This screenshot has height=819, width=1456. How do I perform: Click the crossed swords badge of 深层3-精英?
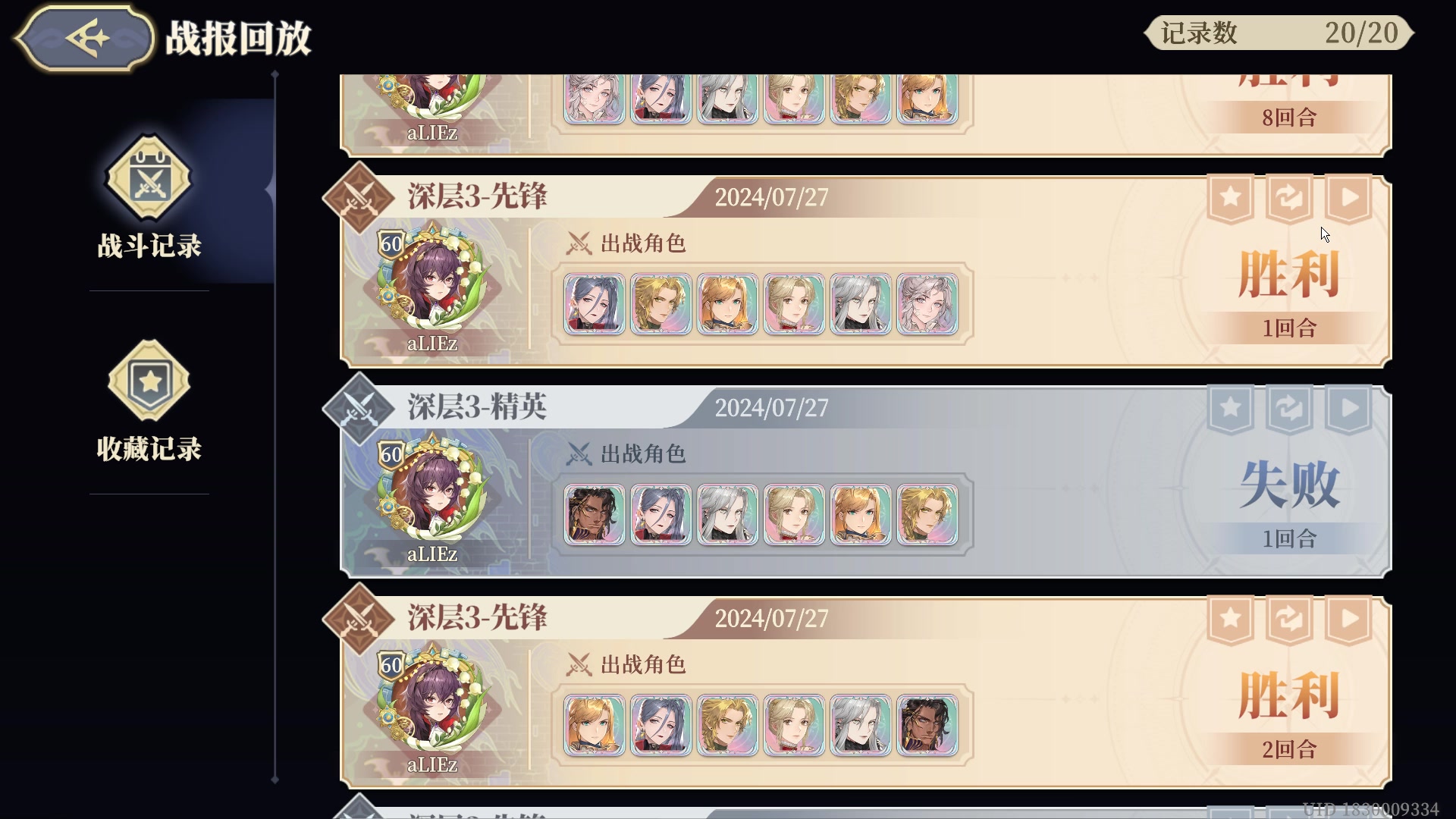tap(359, 408)
